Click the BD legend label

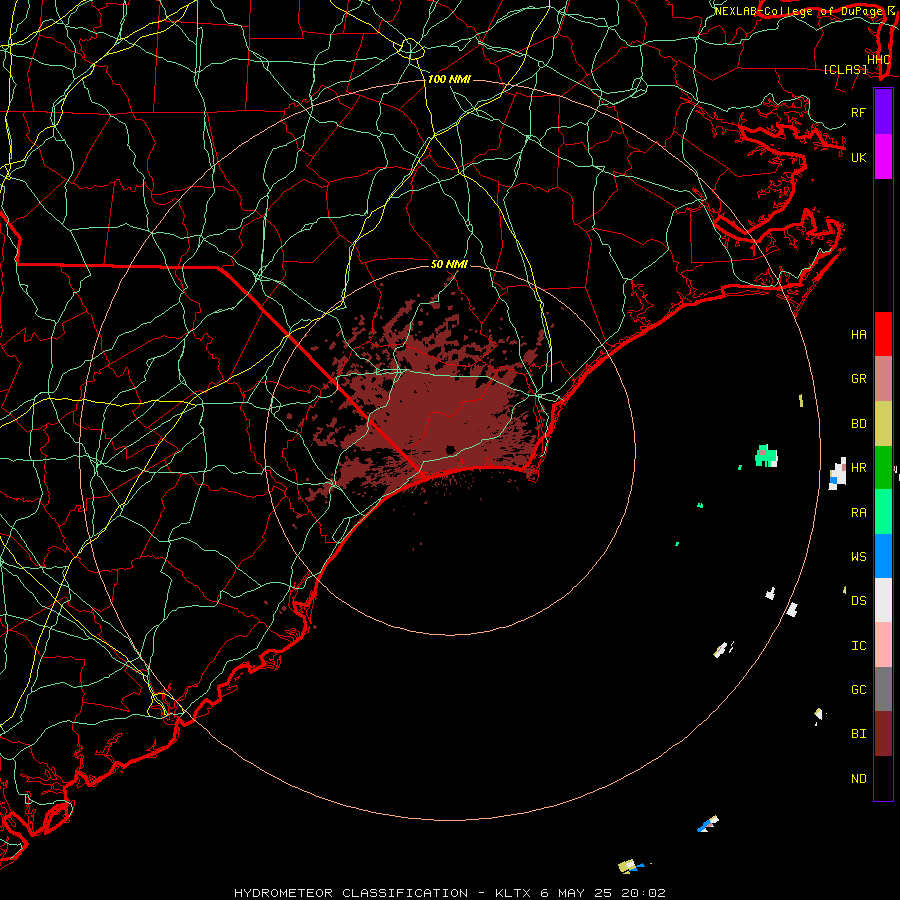tap(858, 424)
